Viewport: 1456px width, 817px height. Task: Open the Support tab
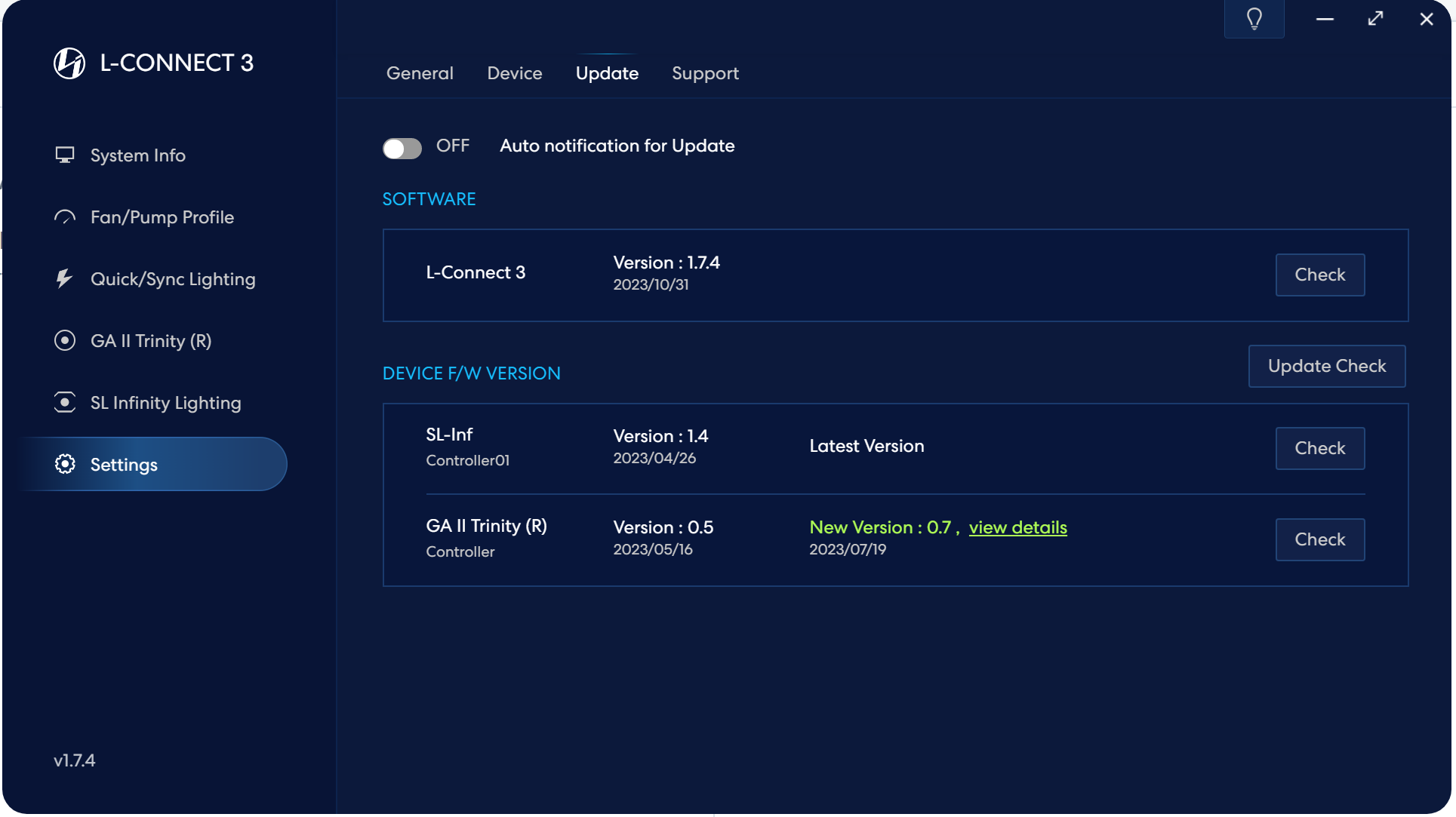tap(705, 73)
